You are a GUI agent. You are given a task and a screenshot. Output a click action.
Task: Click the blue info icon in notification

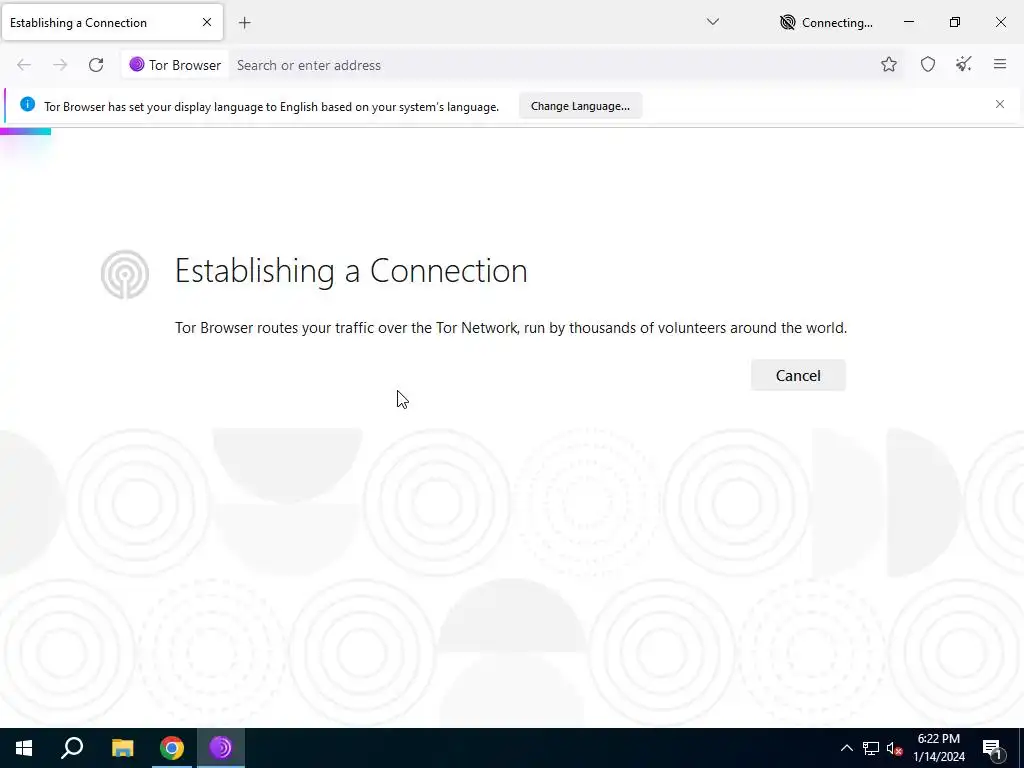coord(27,104)
